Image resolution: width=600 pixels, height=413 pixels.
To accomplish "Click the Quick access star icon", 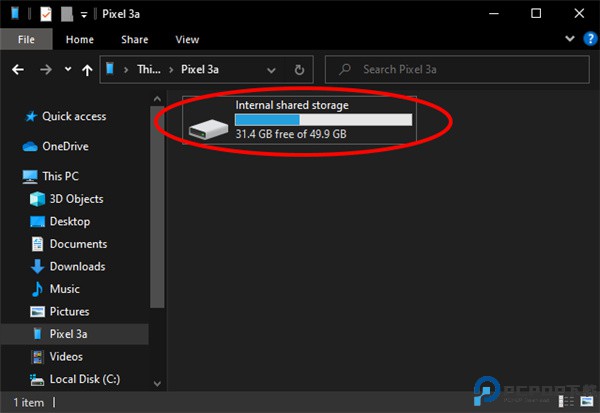I will click(x=30, y=116).
